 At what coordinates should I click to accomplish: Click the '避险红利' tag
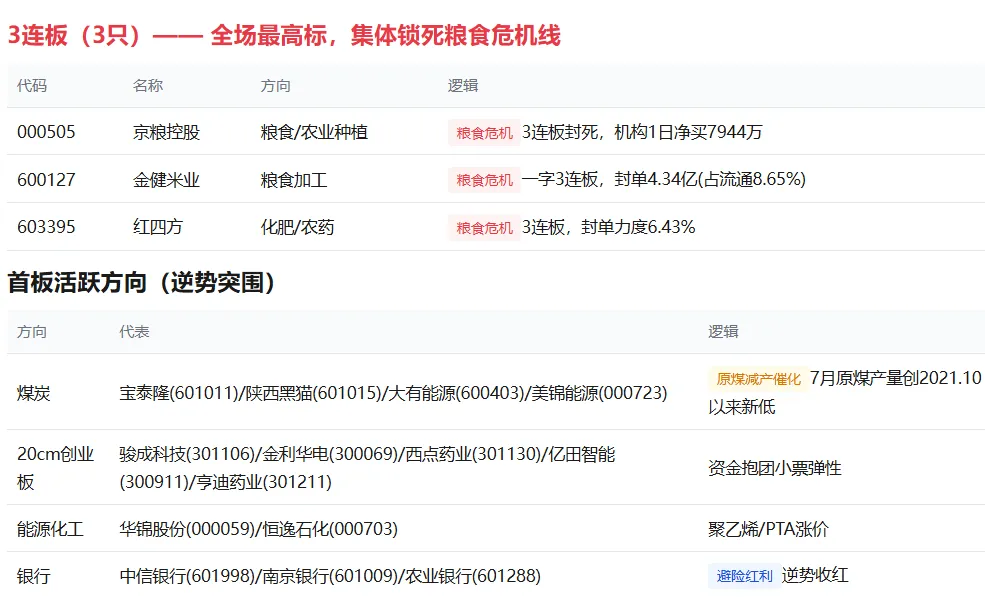pyautogui.click(x=744, y=576)
